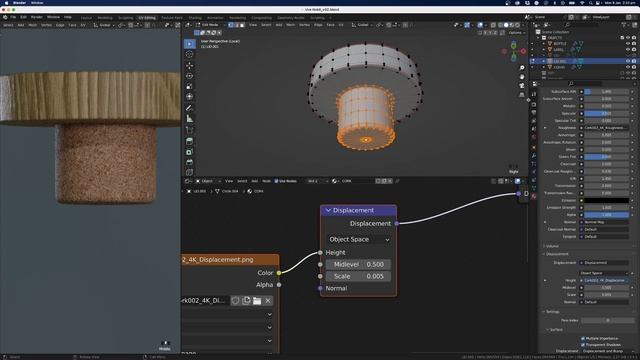Viewport: 640px width, 360px height.
Task: Open the Object Space dropdown in Properties panel
Action: [x=604, y=273]
